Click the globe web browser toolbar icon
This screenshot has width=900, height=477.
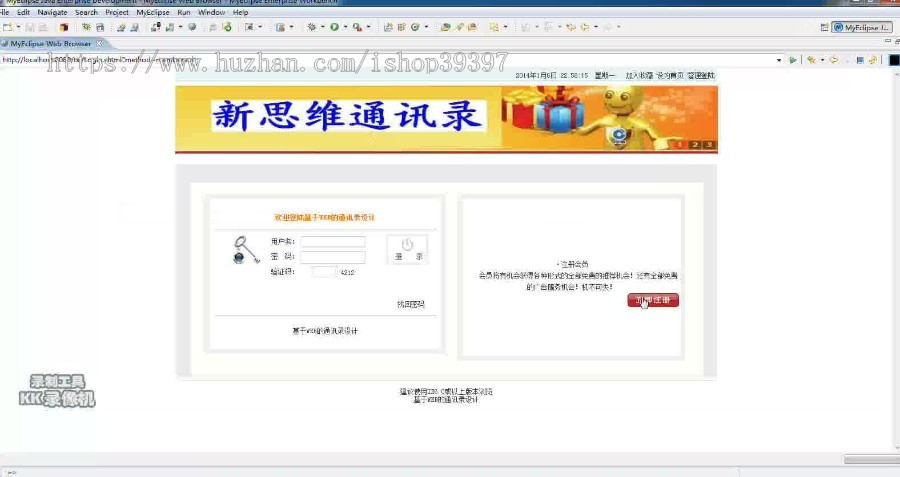coord(192,27)
